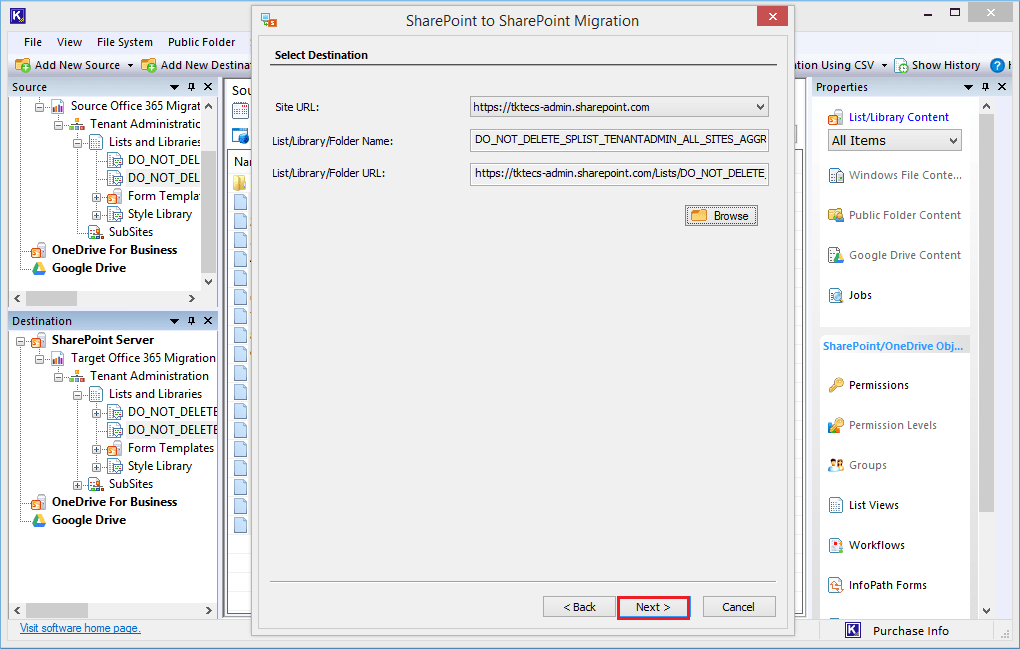Screen dimensions: 1020x649
Task: Open Source panel options dropdown arrow
Action: [x=174, y=87]
